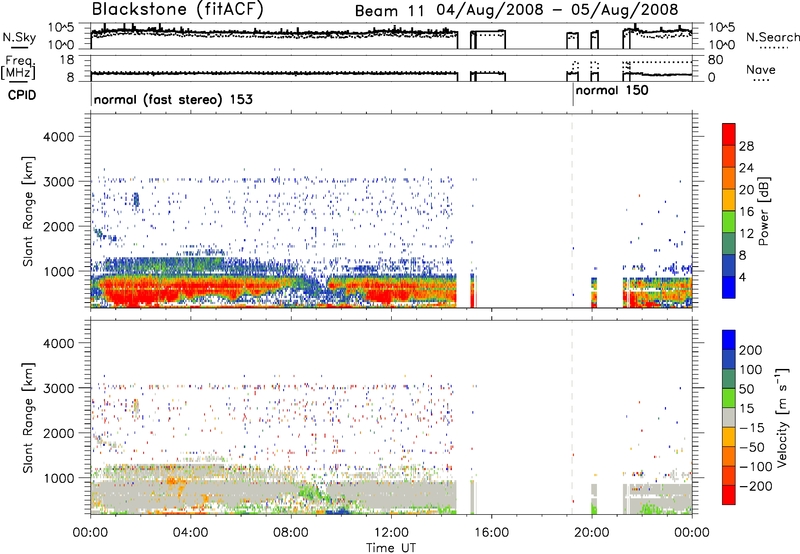Image resolution: width=800 pixels, height=554 pixels.
Task: Click the Slant Range label of the power panel
Action: point(28,211)
